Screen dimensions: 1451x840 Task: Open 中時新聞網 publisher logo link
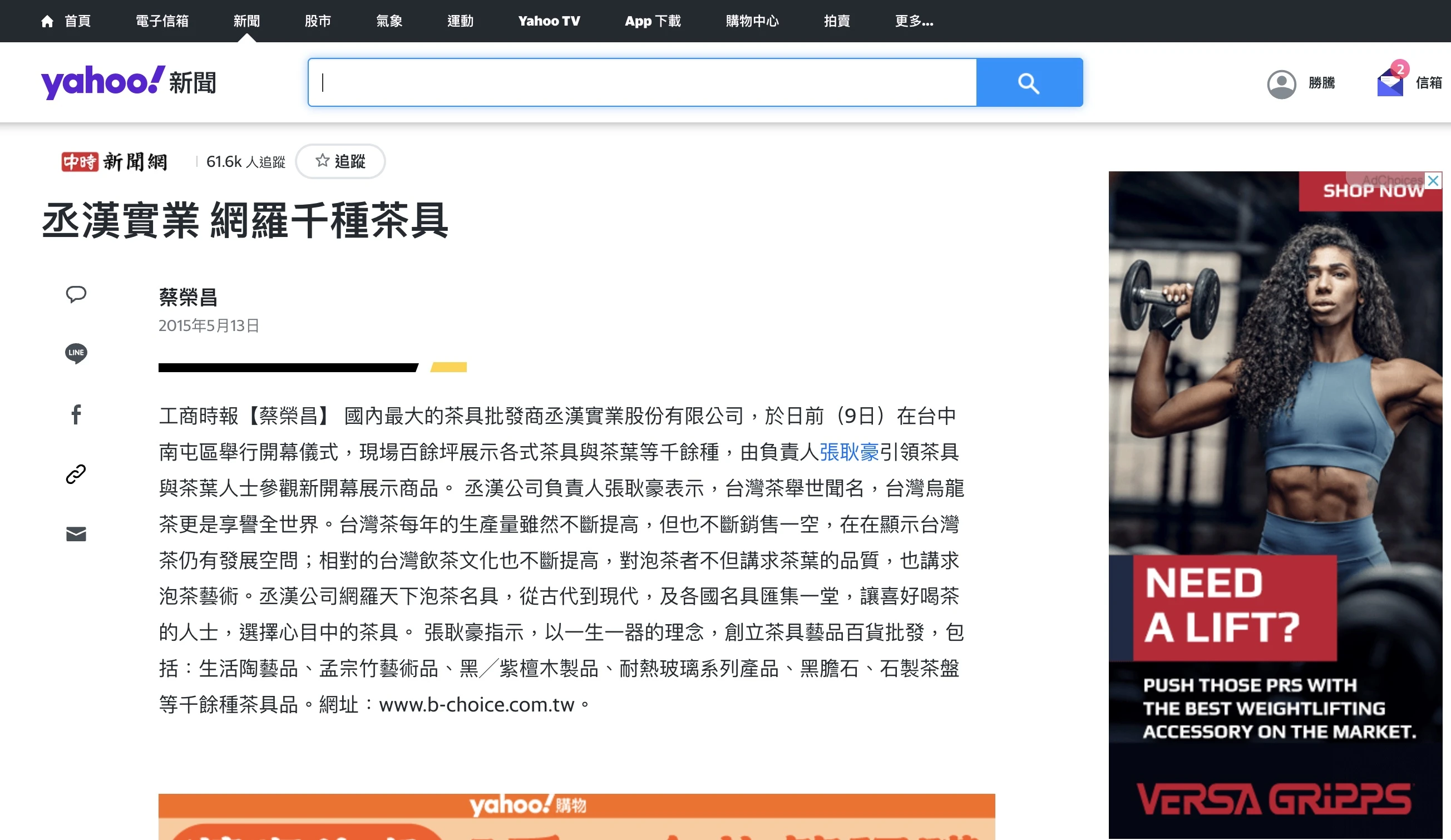(114, 162)
